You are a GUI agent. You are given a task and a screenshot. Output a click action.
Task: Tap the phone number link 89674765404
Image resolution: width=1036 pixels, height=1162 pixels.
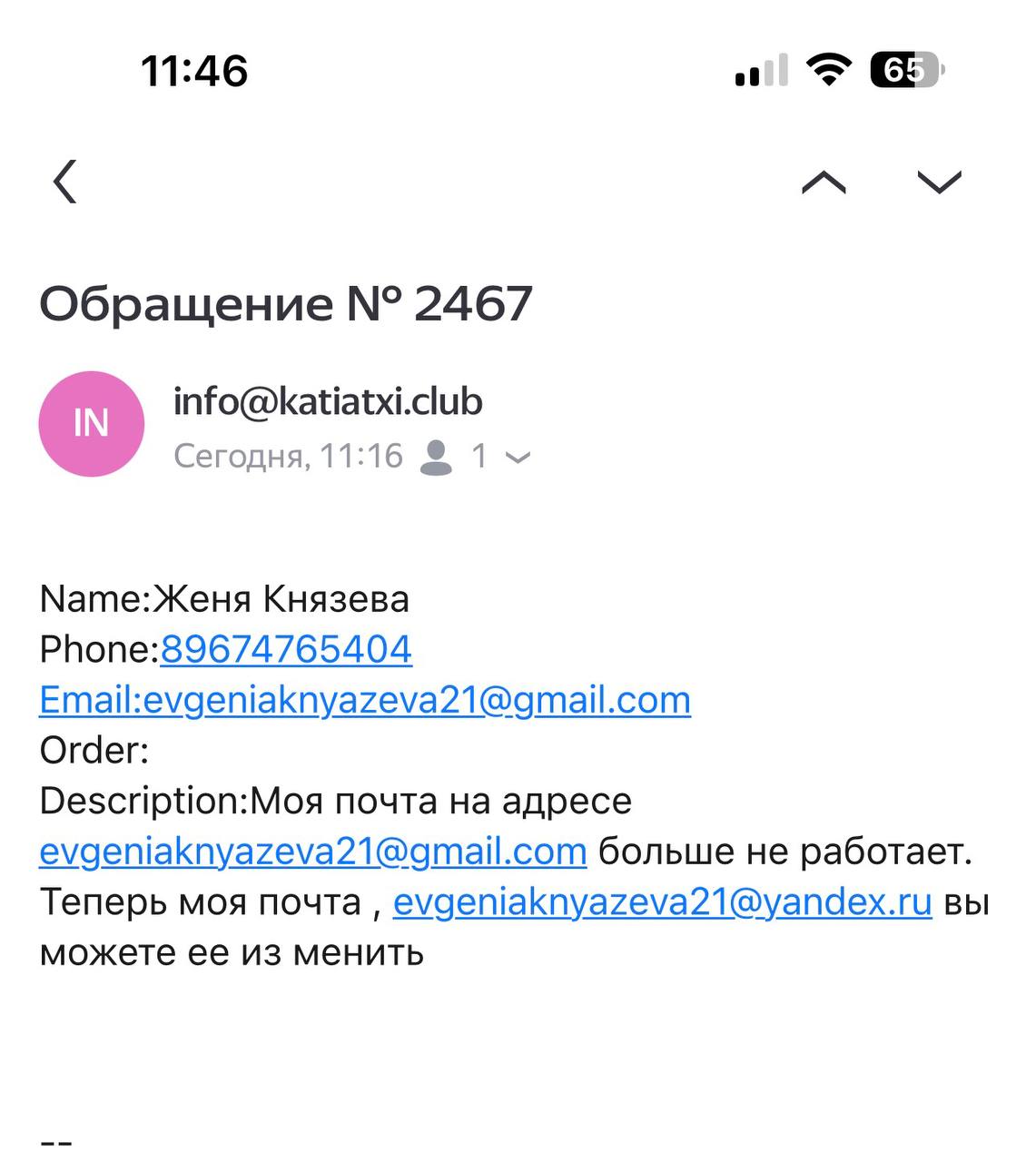286,649
